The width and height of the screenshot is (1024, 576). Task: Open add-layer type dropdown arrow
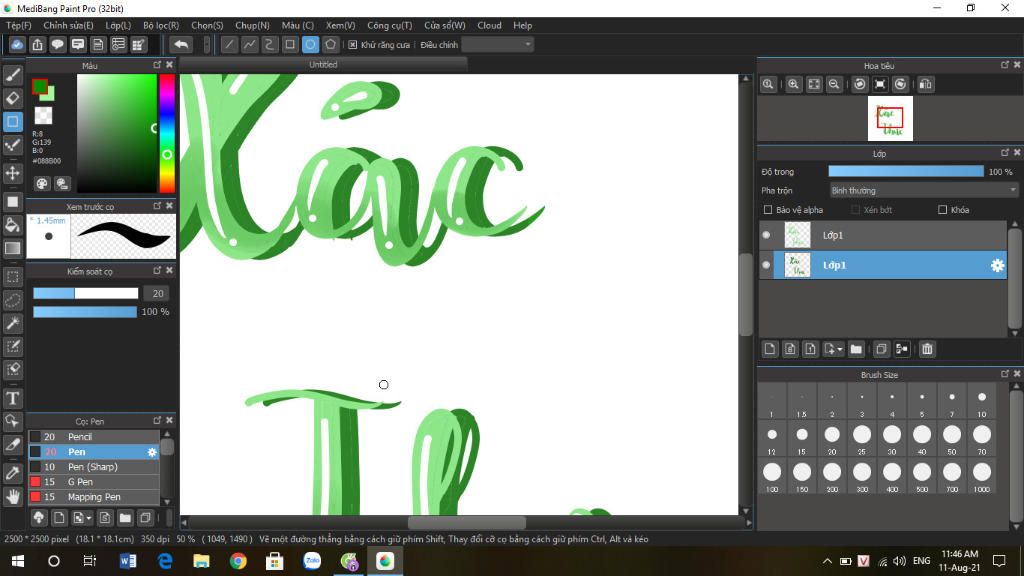click(840, 349)
